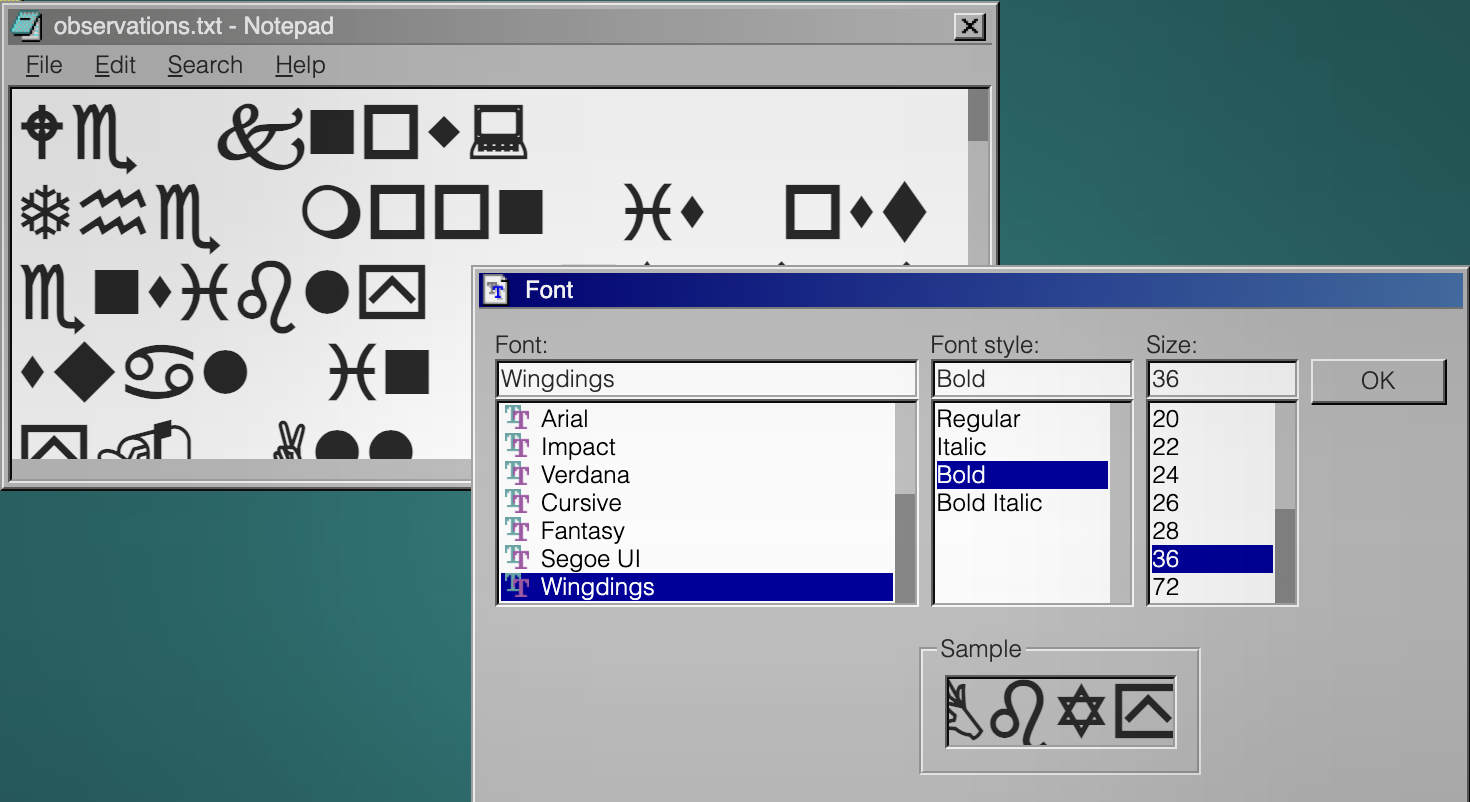Viewport: 1470px width, 802px height.
Task: Select Wingdings in the font list
Action: [697, 586]
